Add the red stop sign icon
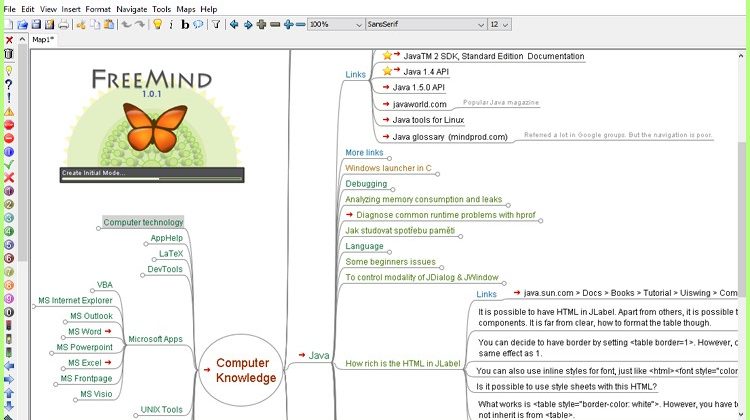 click(9, 125)
